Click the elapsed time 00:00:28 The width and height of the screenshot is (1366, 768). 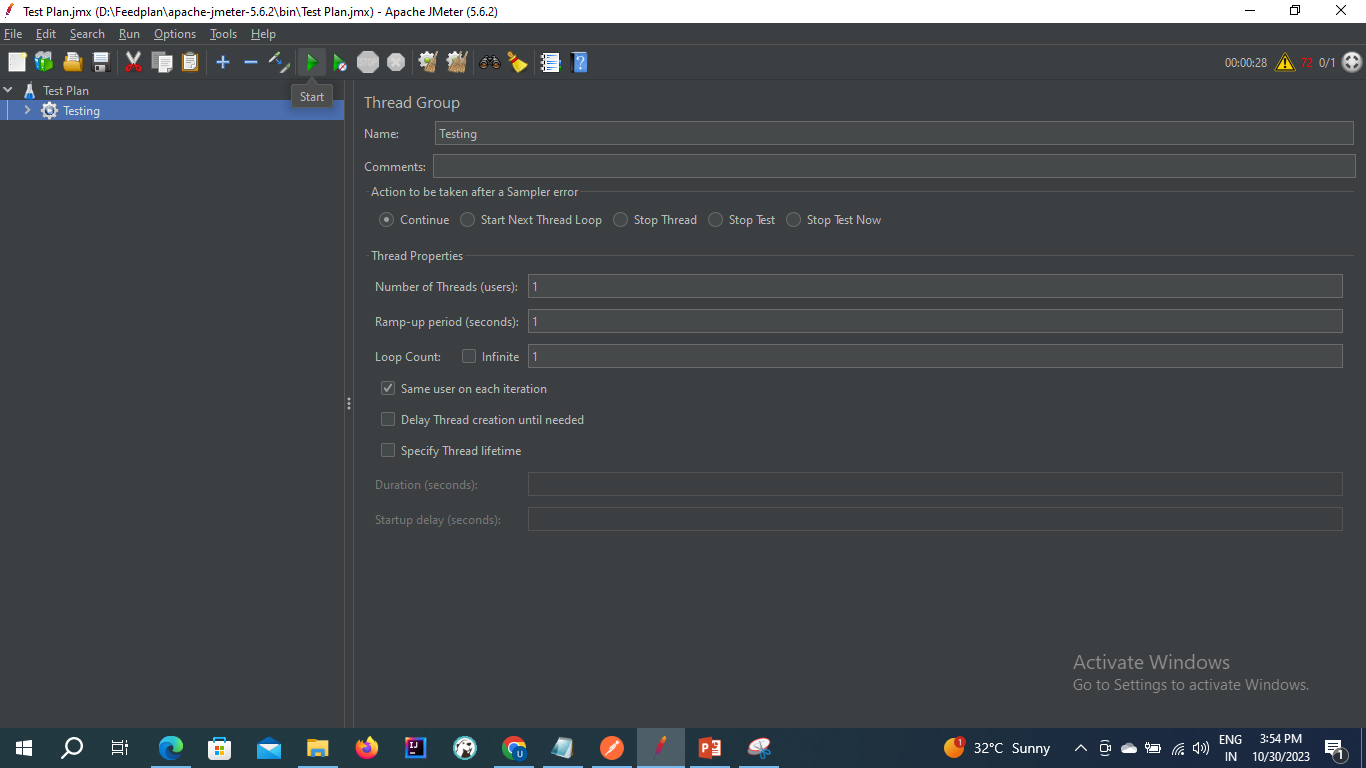pyautogui.click(x=1246, y=62)
